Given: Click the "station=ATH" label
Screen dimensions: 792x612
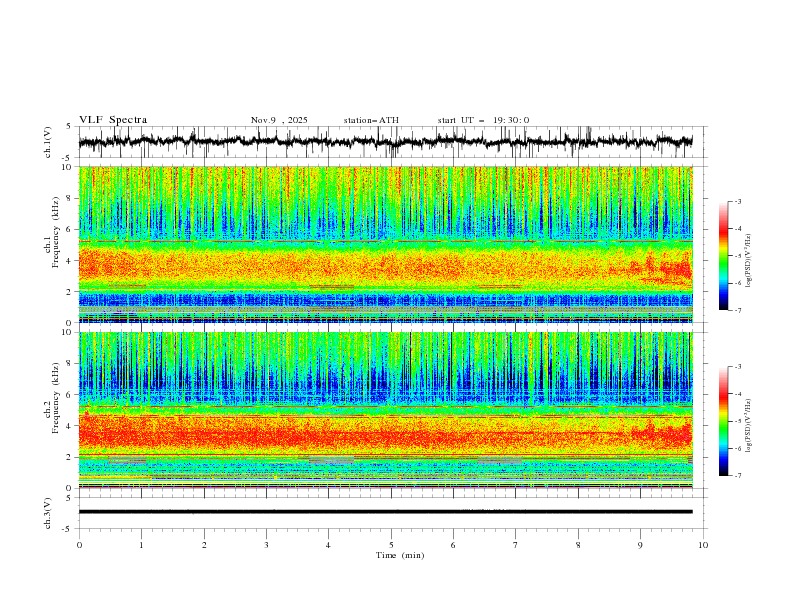Looking at the screenshot, I should point(371,120).
